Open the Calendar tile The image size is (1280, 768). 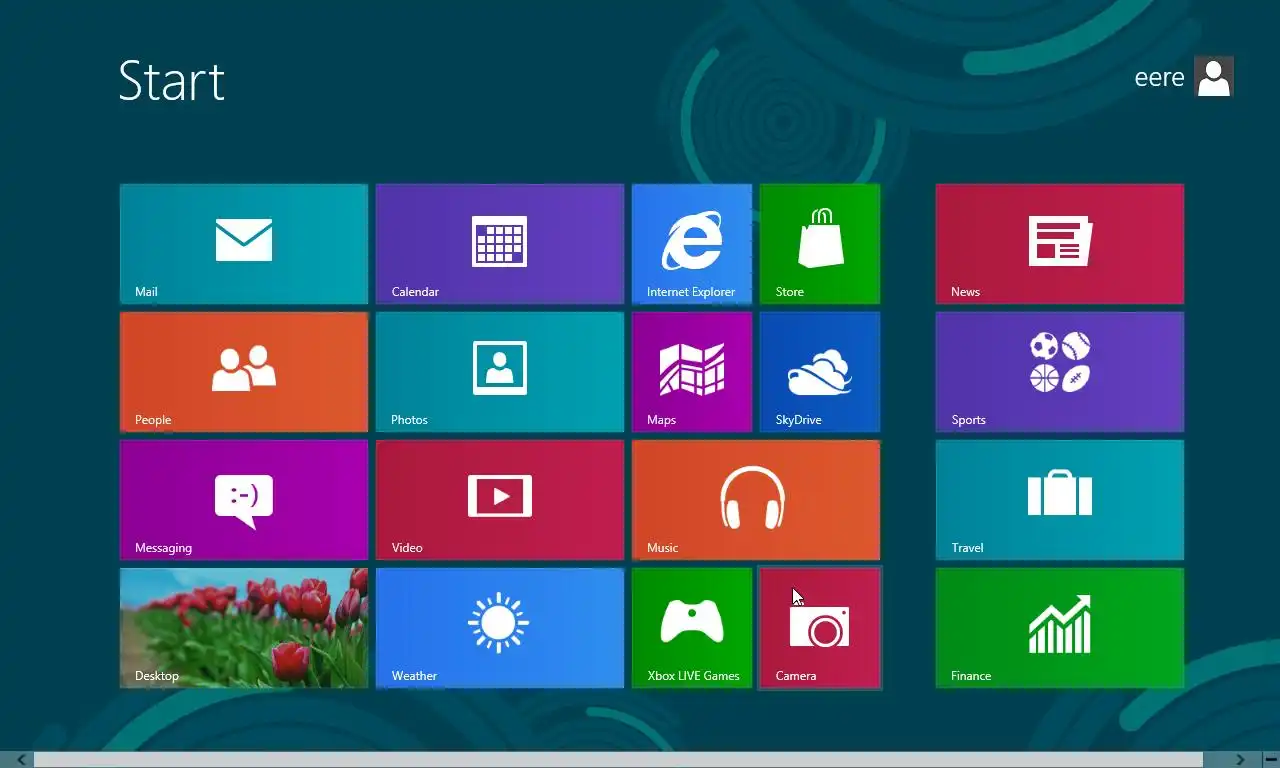(x=500, y=244)
